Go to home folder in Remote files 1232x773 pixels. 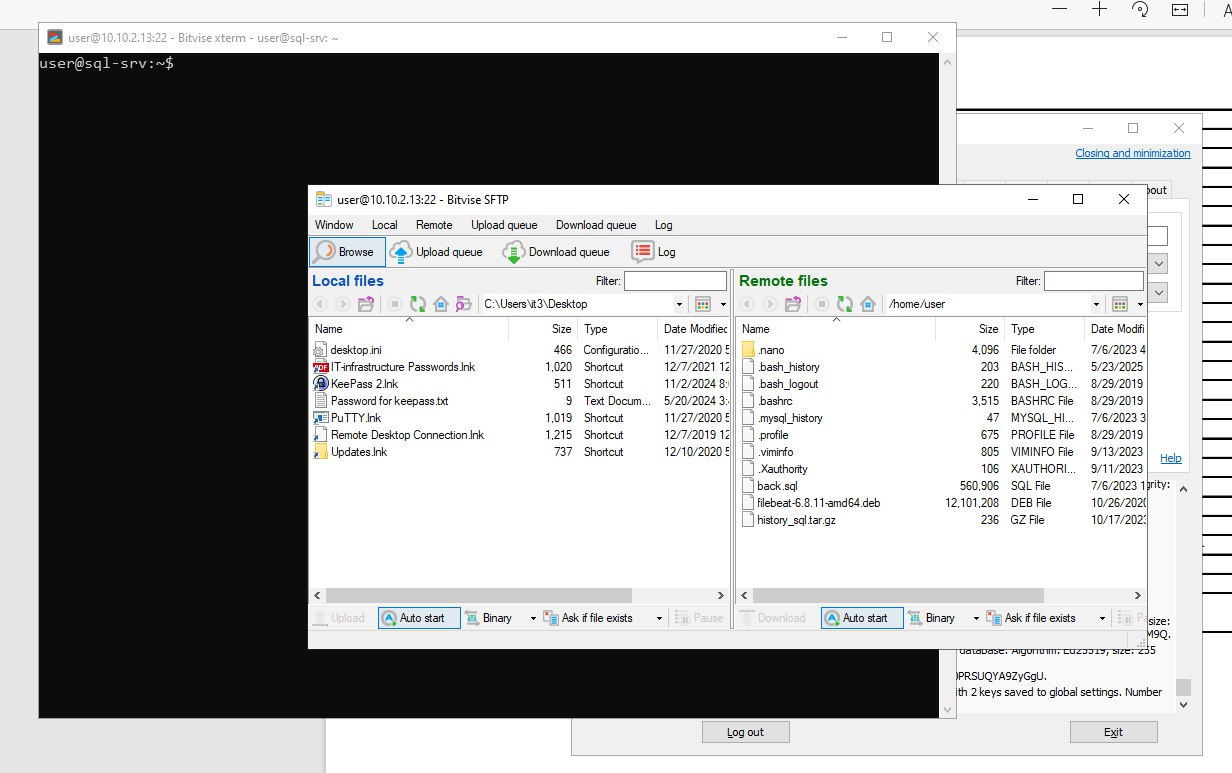[868, 304]
